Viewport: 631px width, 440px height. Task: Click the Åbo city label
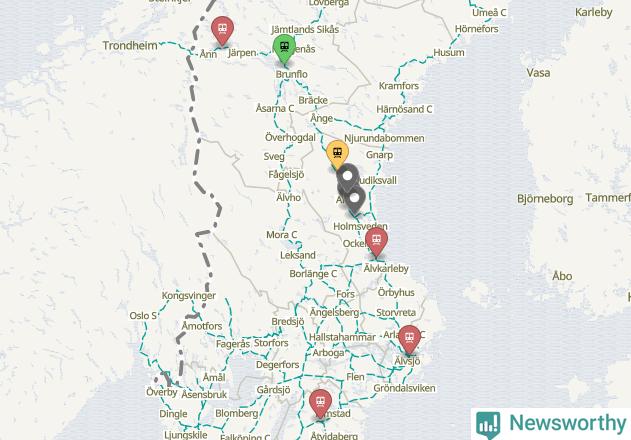click(x=562, y=276)
